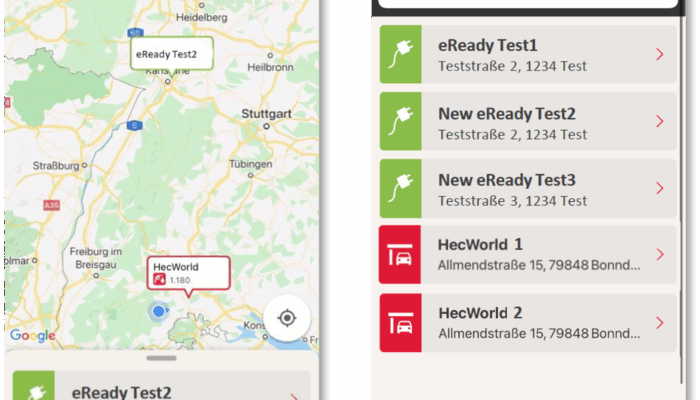Select the HecWorld map marker callout
Viewport: 700px width, 400px height.
pyautogui.click(x=188, y=273)
